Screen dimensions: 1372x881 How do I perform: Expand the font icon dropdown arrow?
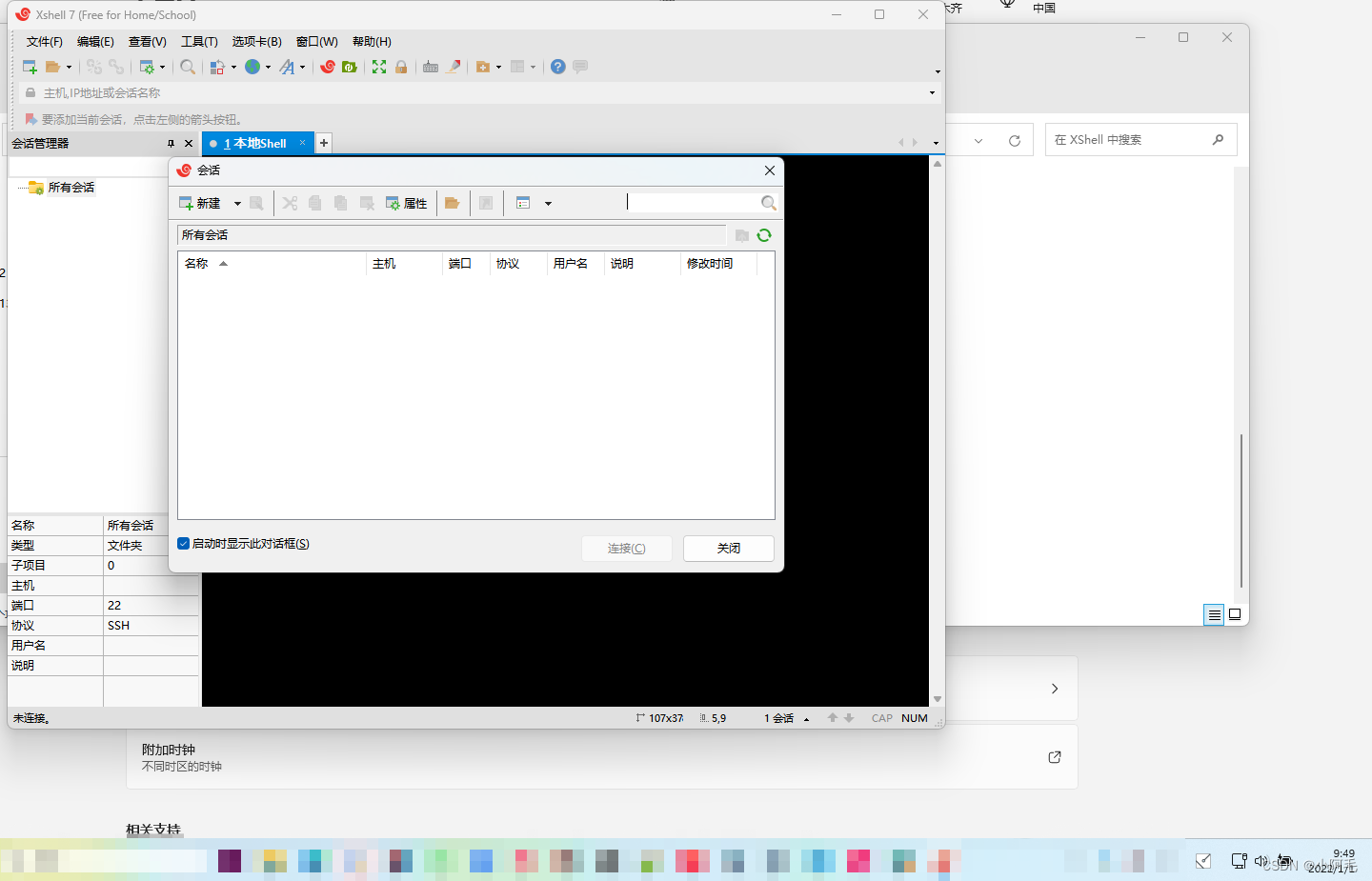tap(302, 68)
